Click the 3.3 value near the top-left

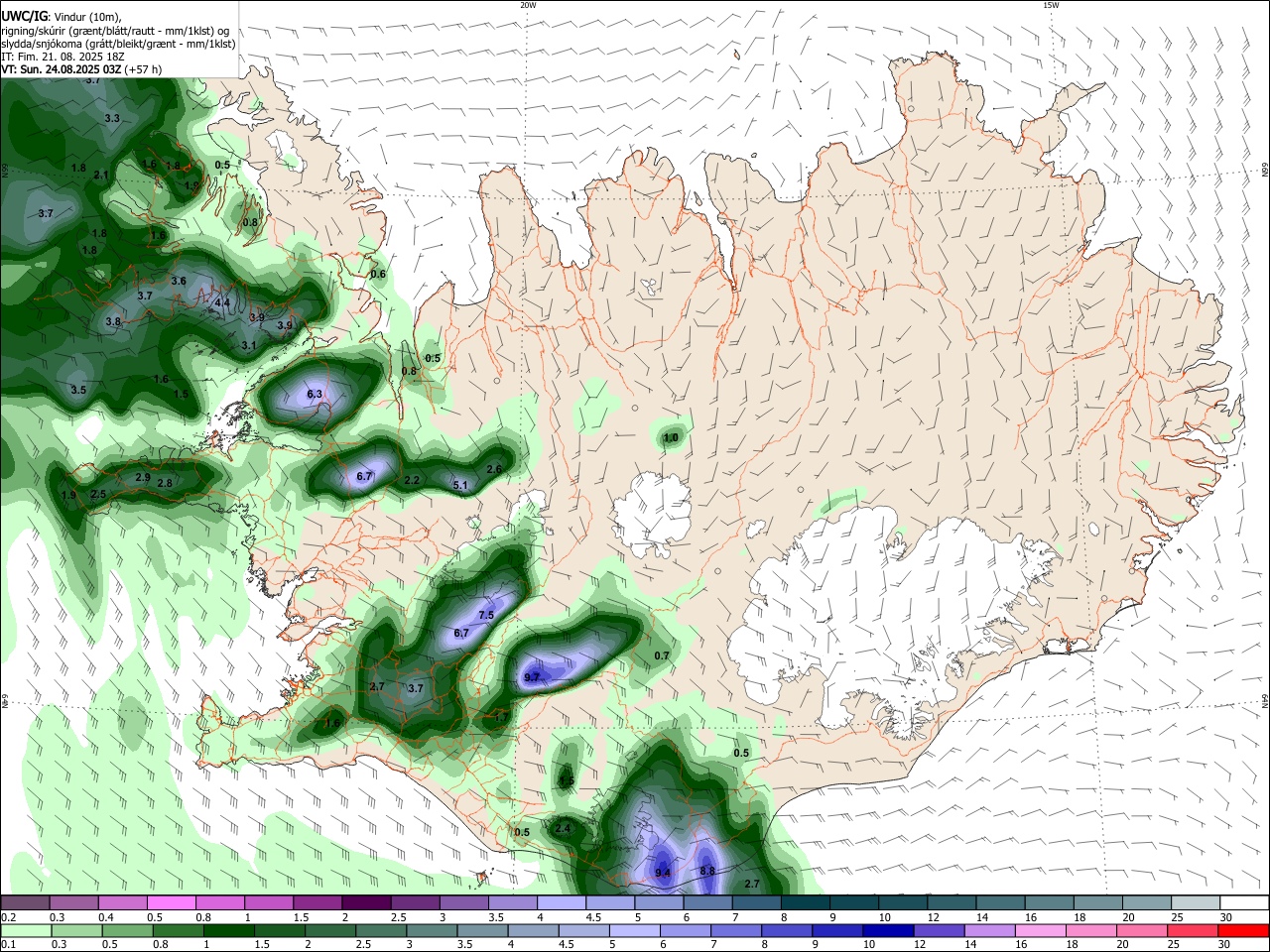point(112,118)
